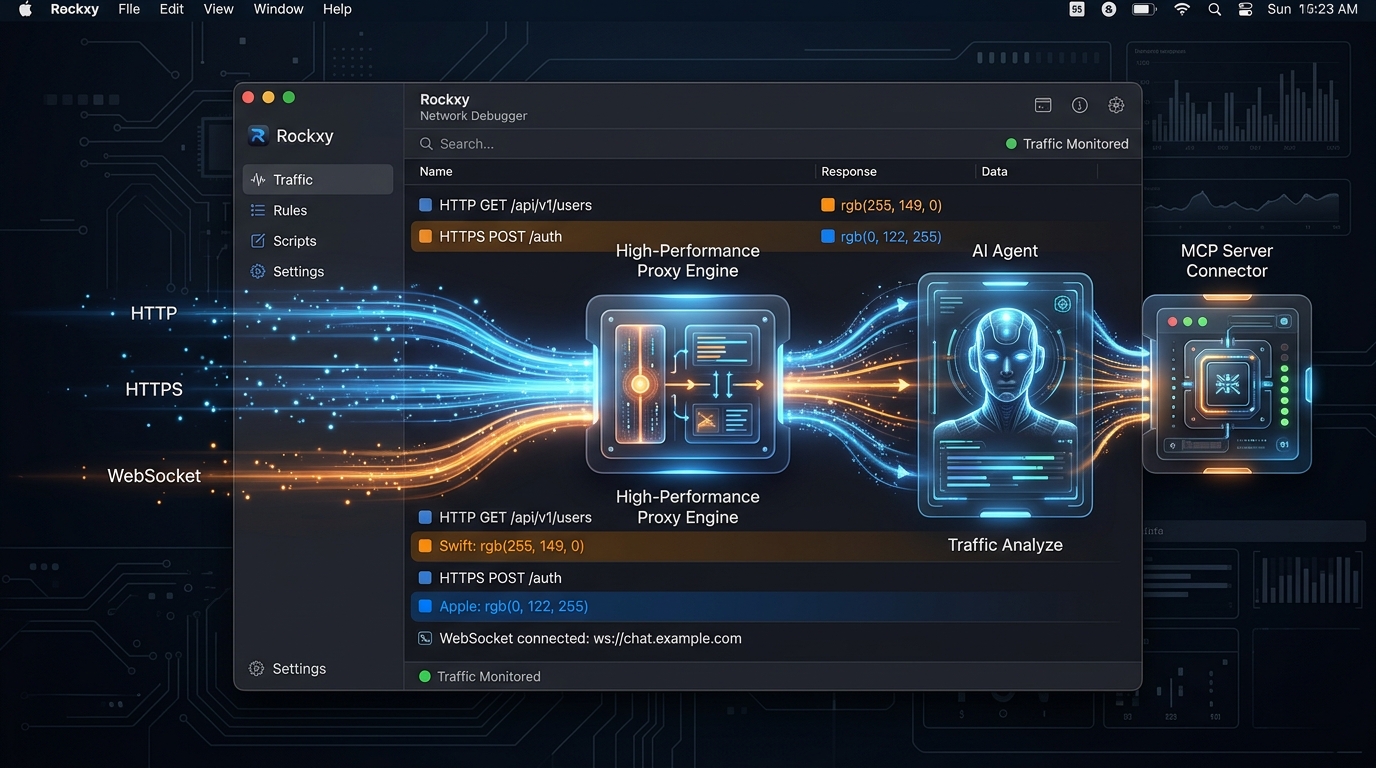The width and height of the screenshot is (1376, 768).
Task: Click the MCP Server Connector label
Action: pos(1227,261)
